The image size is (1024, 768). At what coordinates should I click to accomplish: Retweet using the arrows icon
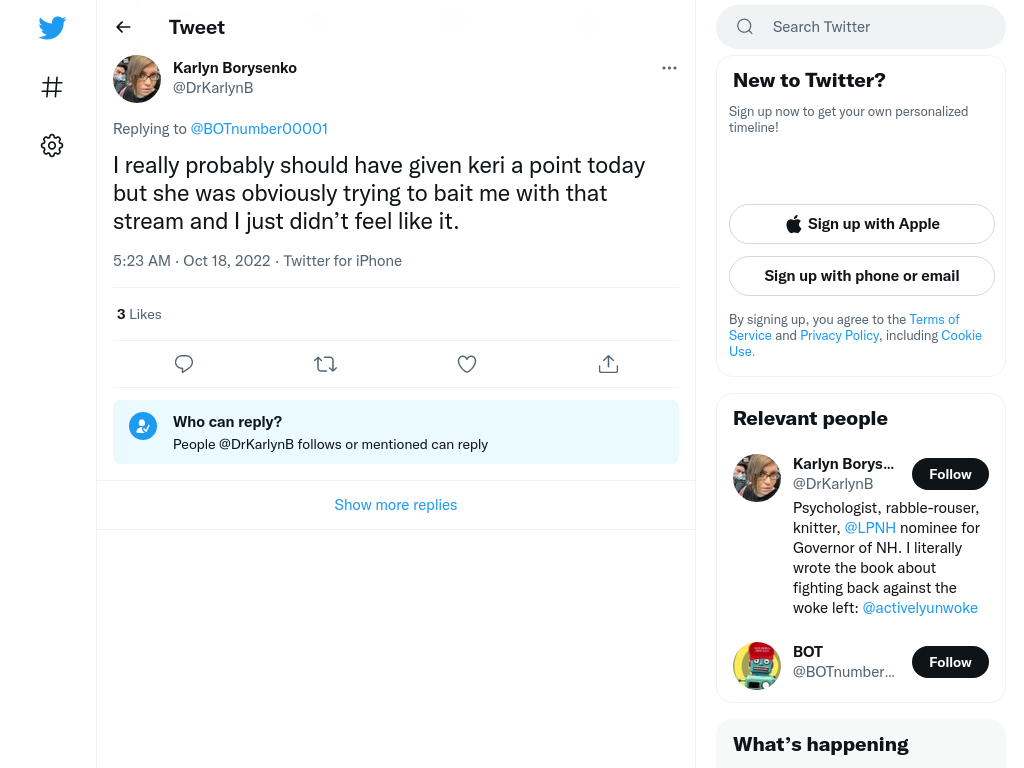pyautogui.click(x=325, y=364)
